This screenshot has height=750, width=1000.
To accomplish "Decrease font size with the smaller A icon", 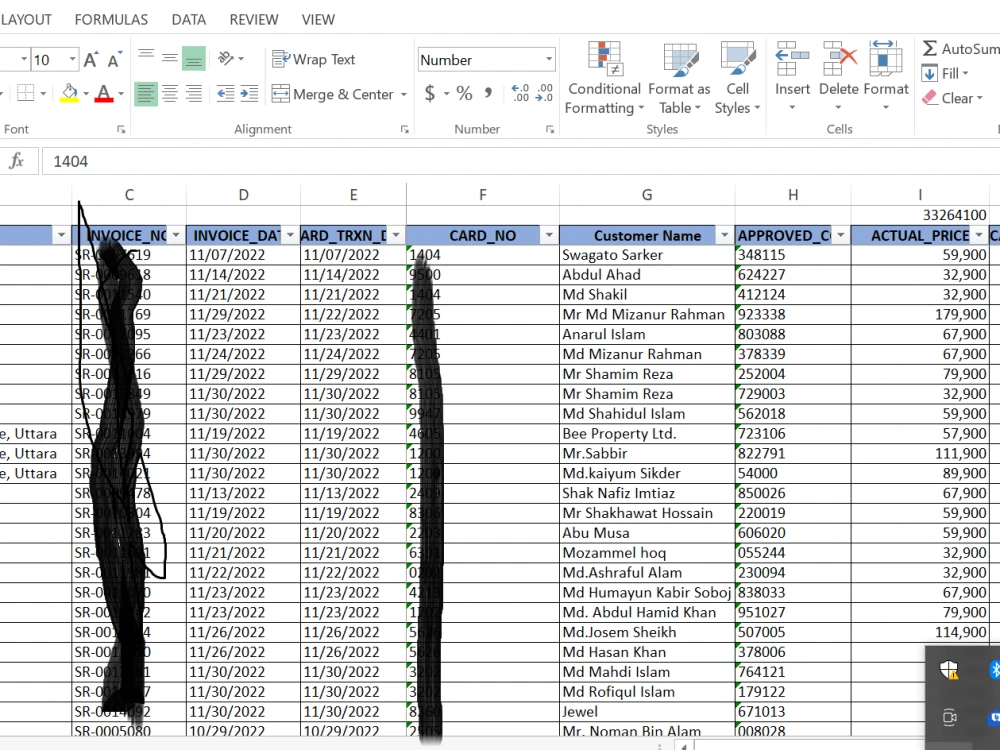I will coord(115,59).
